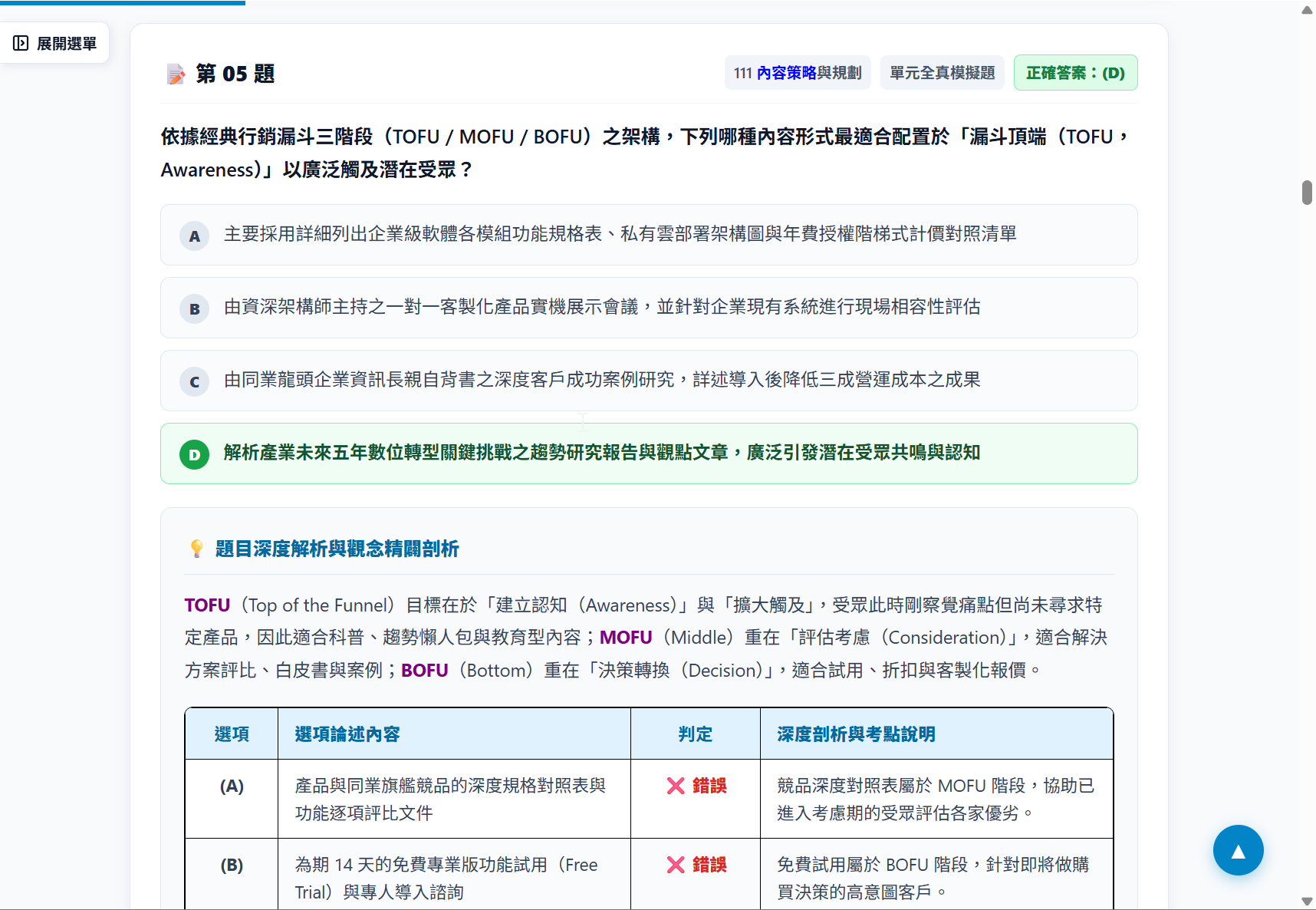Click the red X 錯誤 mark in row A

pos(696,786)
